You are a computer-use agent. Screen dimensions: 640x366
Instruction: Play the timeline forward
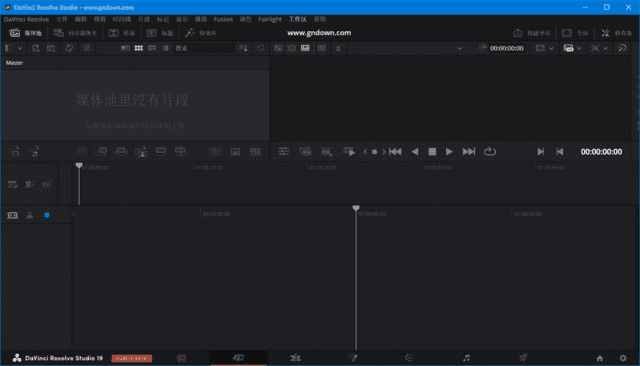(x=449, y=152)
